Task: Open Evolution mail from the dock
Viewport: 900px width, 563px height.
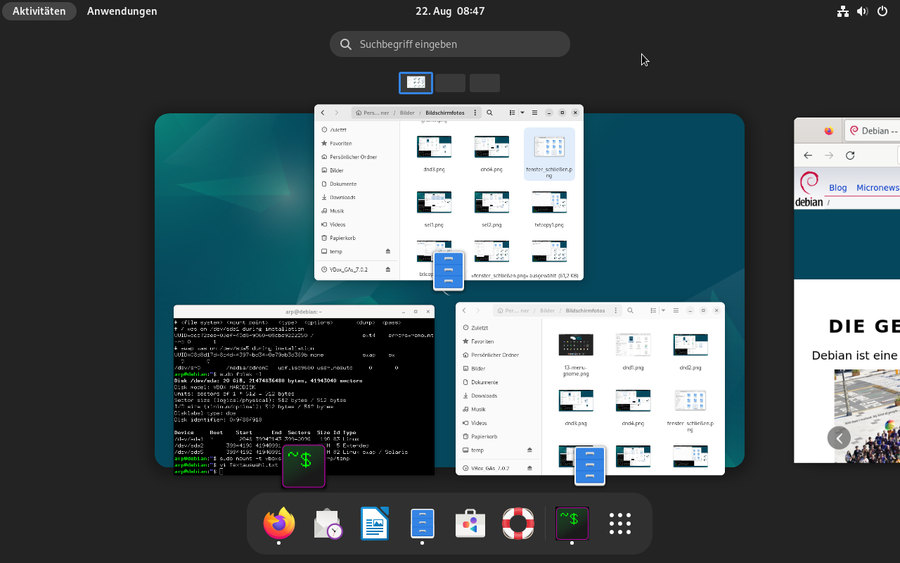Action: pos(327,523)
